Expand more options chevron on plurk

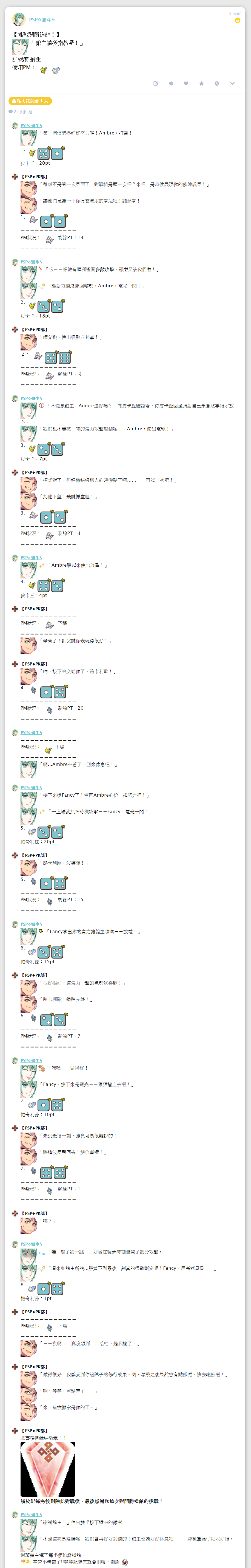tap(232, 83)
